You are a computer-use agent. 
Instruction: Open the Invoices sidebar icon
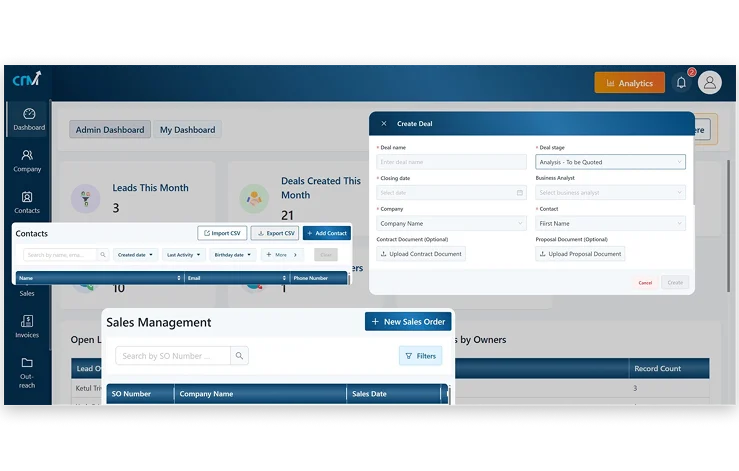click(27, 321)
